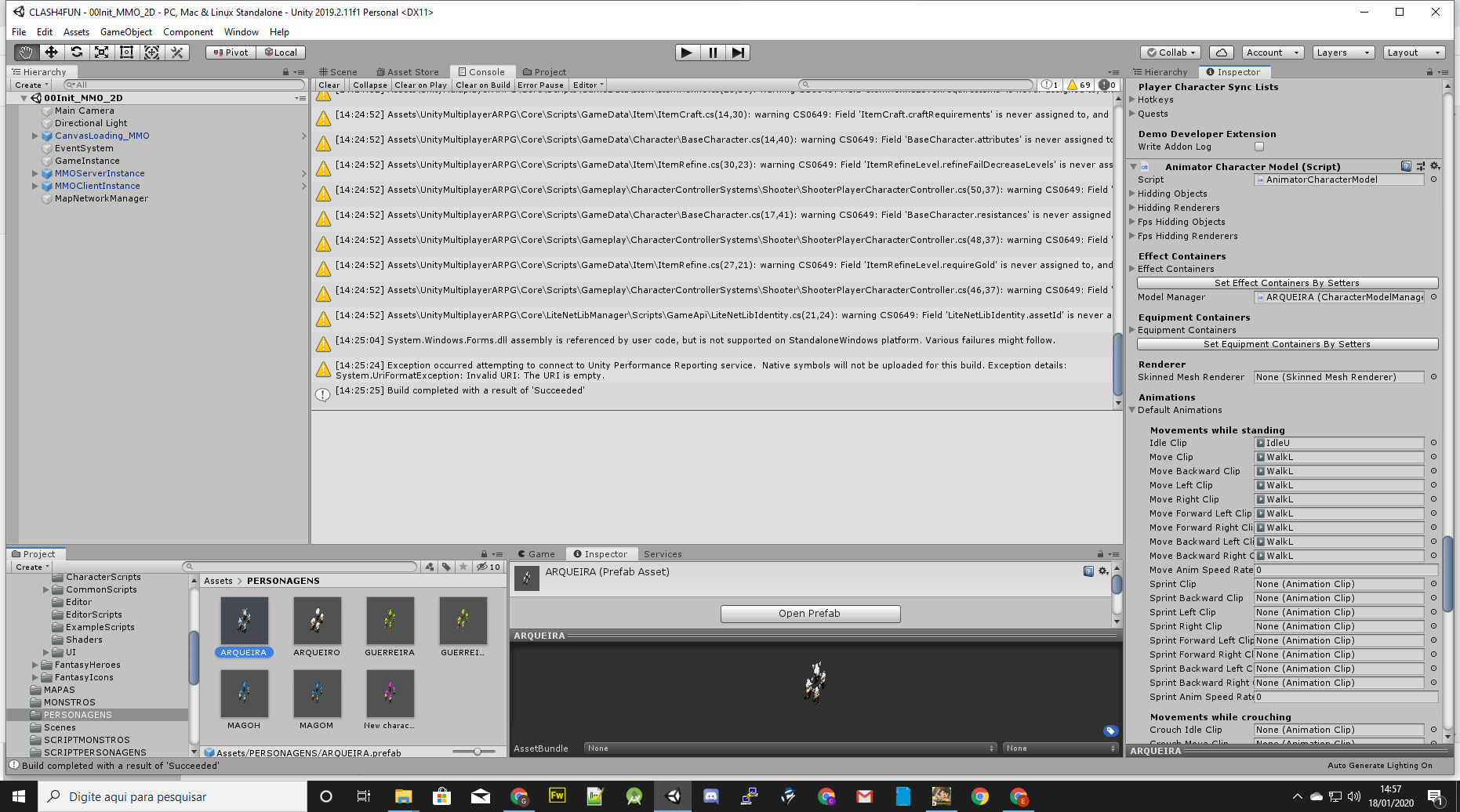Toggle the warnings filter in the Console
This screenshot has height=812, width=1460.
pos(1077,85)
